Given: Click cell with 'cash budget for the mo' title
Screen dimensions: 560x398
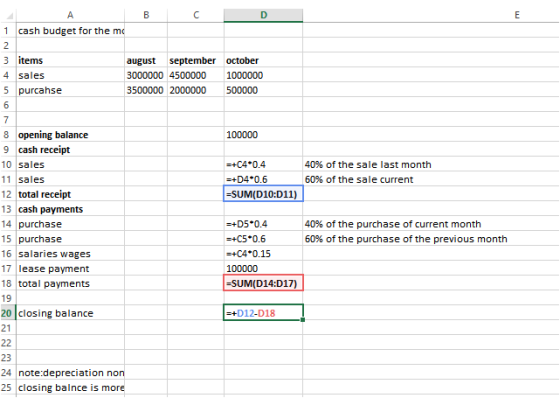Looking at the screenshot, I should click(71, 31).
